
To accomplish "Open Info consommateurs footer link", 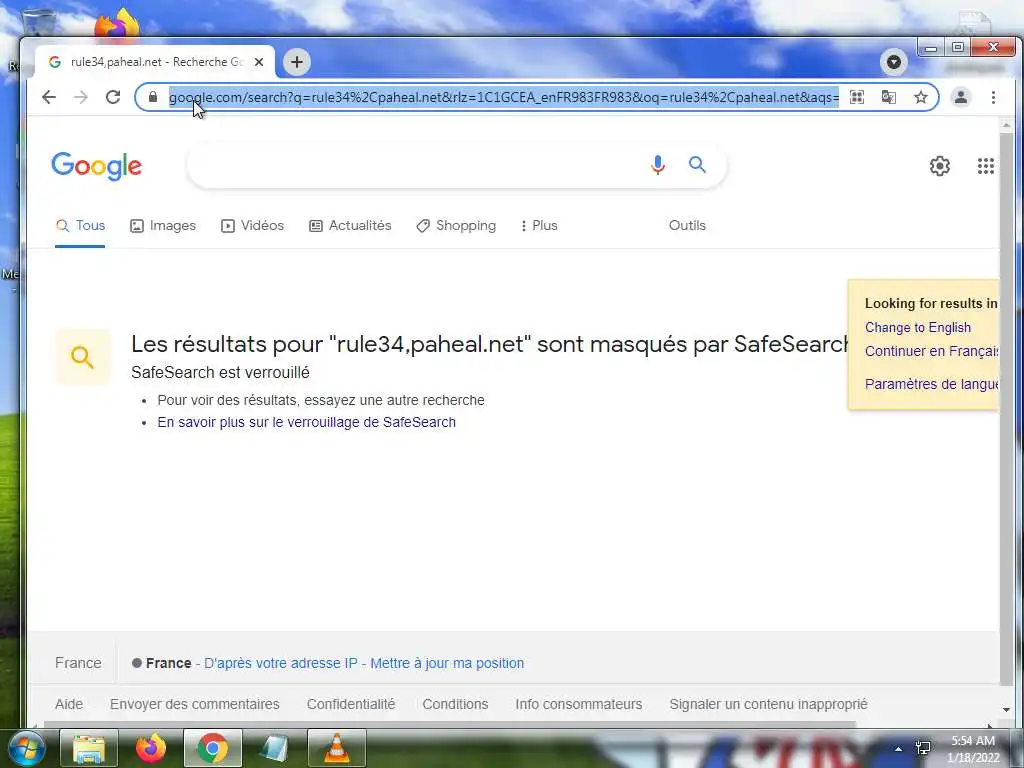I will [579, 704].
